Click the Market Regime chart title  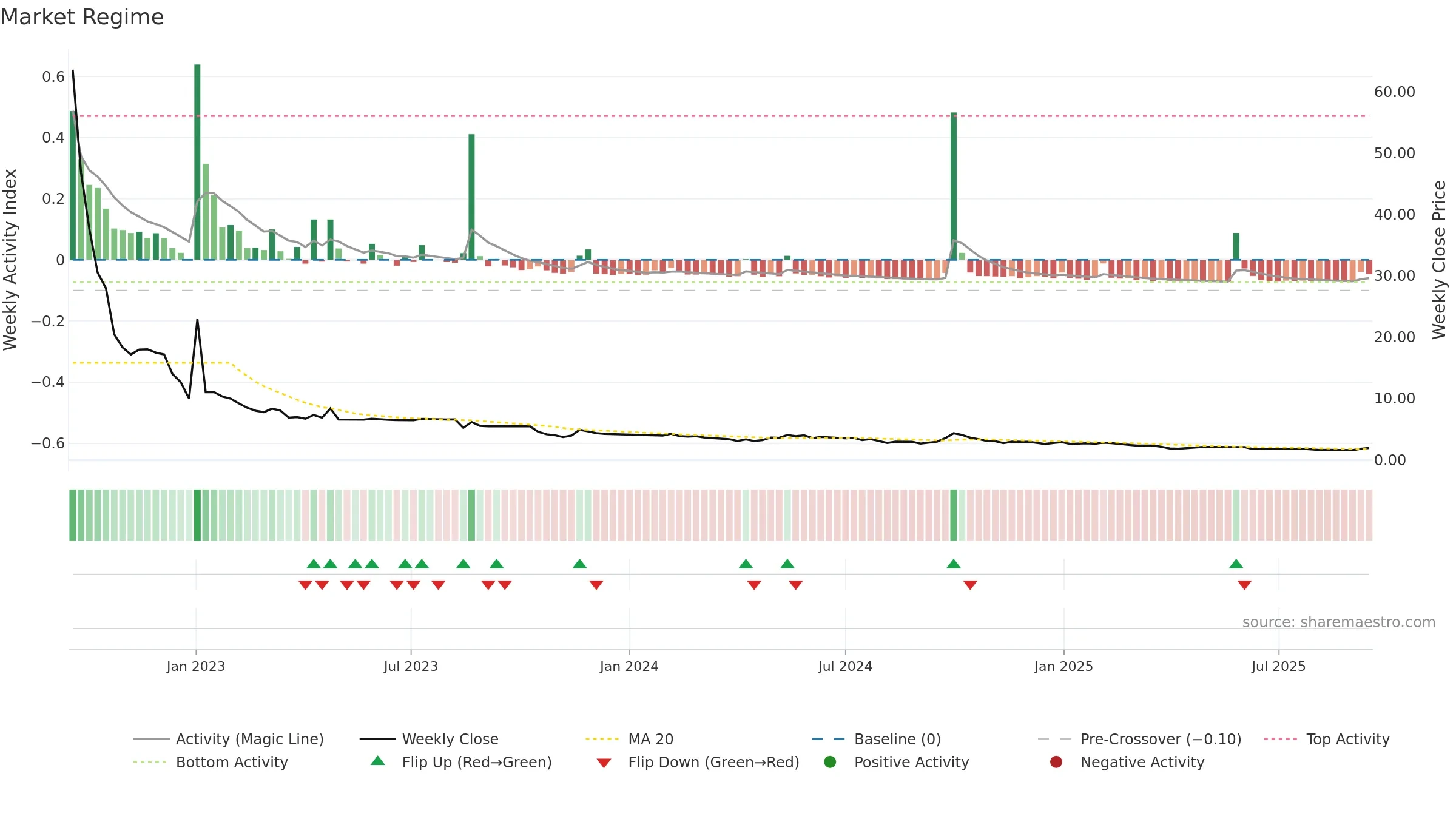[82, 17]
